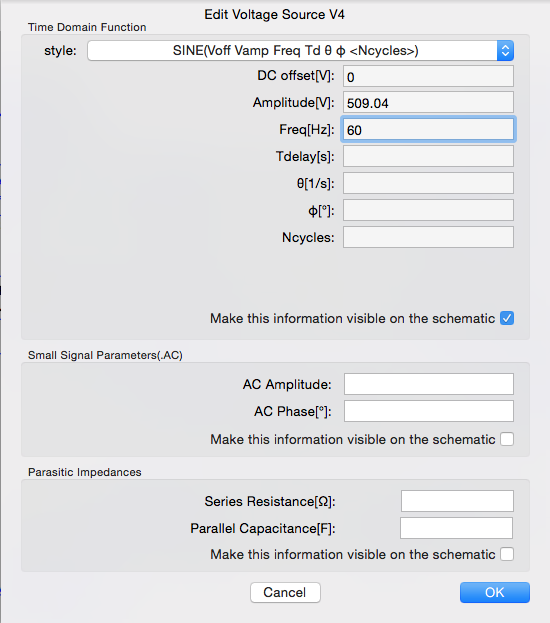Click the Series Resistance[Ω] field
The image size is (550, 623).
coord(457,501)
